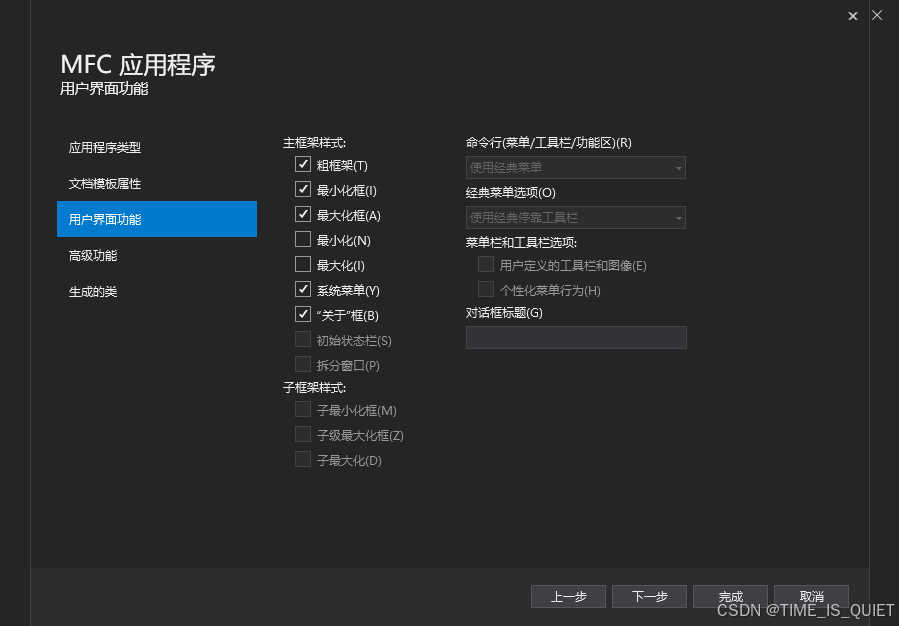Click the 子级最大化框(Z) checkbox
Screen dimensions: 899x626
point(303,435)
